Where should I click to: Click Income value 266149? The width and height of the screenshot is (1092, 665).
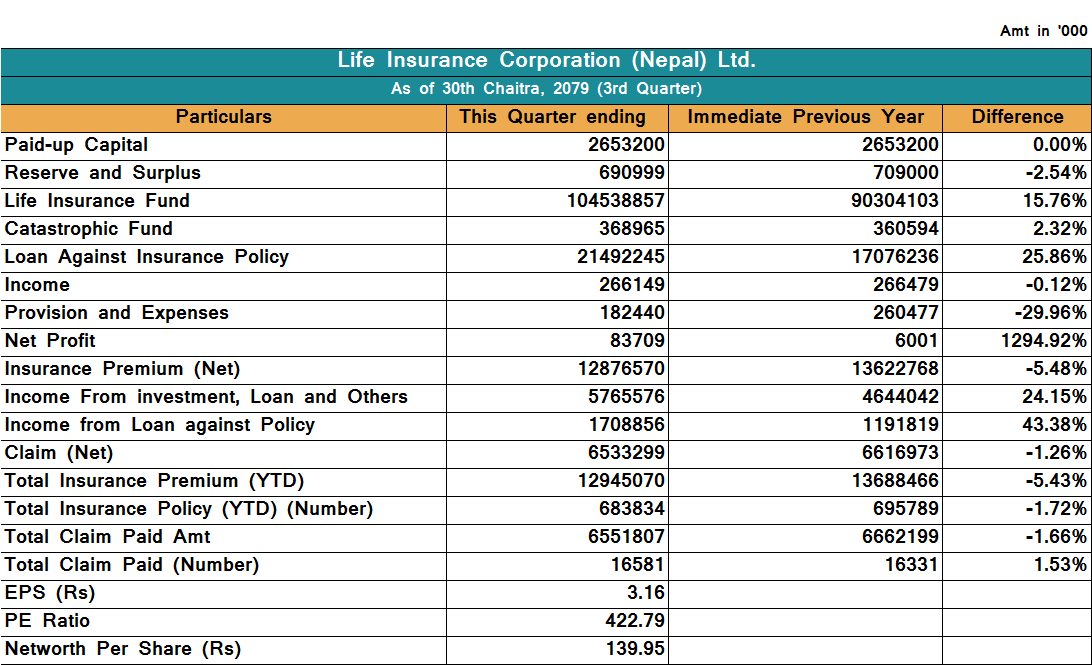[632, 285]
